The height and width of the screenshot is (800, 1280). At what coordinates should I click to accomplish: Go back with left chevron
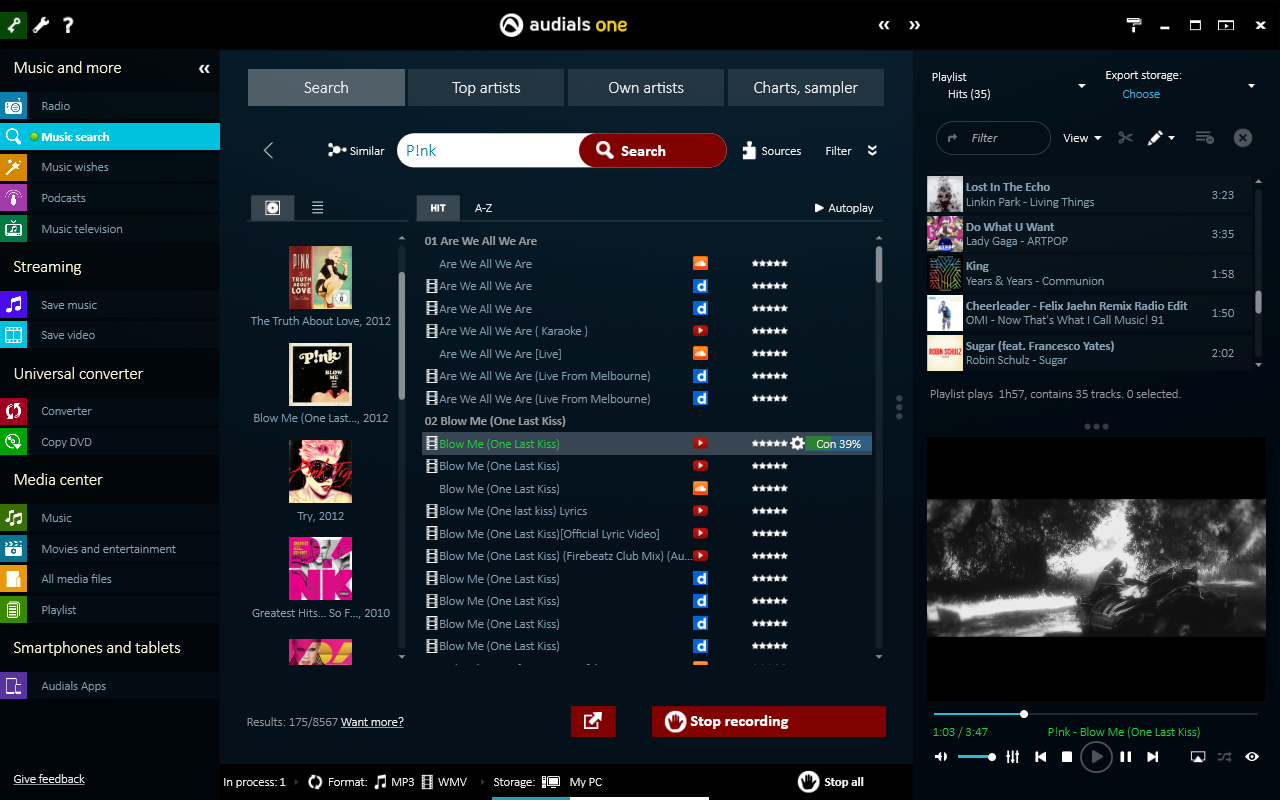tap(268, 150)
